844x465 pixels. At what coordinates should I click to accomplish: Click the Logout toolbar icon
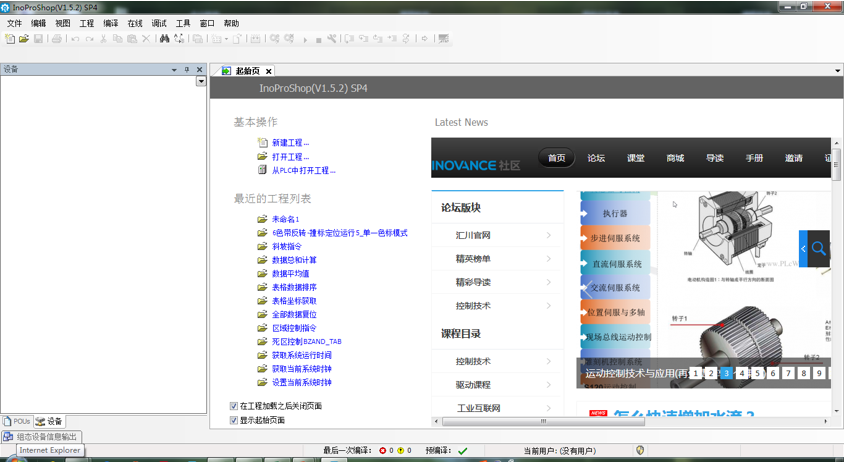pos(289,39)
